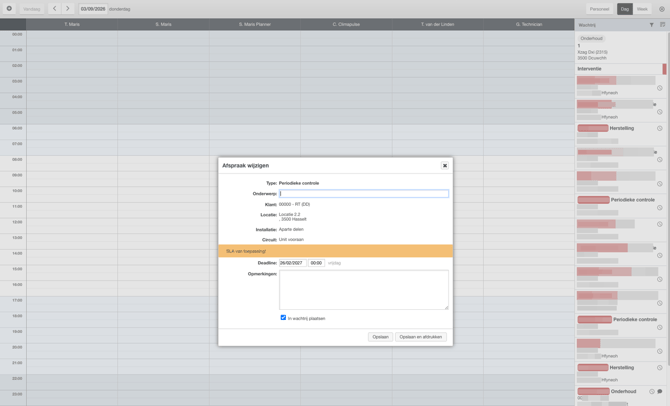
Task: Switch to the Week view tab
Action: click(642, 9)
